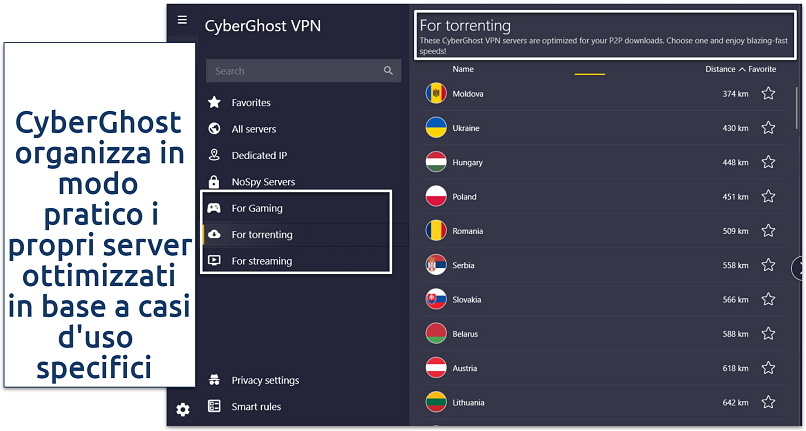Open Privacy settings
The width and height of the screenshot is (806, 431).
coord(265,380)
